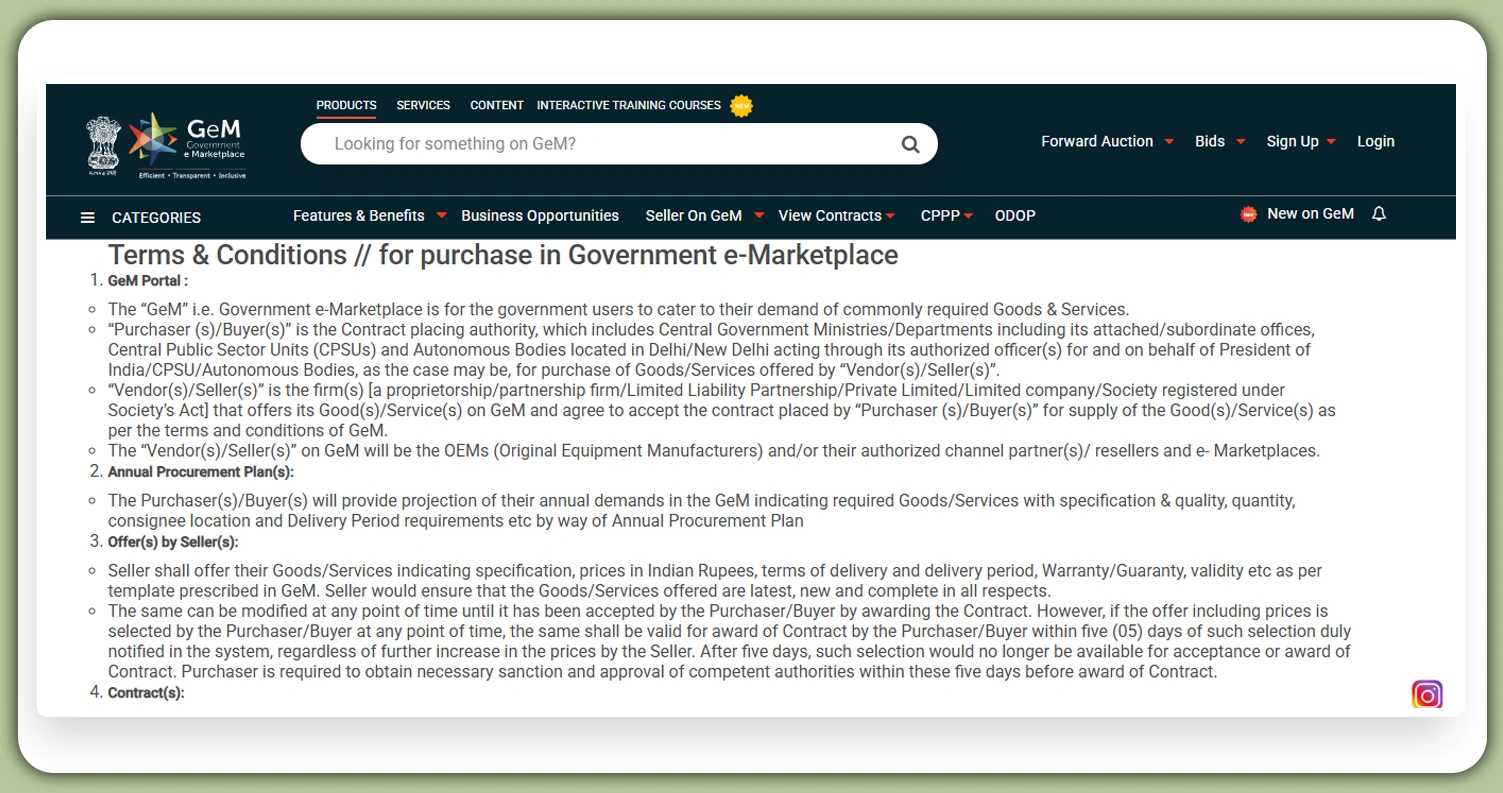Open the CPPP dropdown

pyautogui.click(x=940, y=215)
